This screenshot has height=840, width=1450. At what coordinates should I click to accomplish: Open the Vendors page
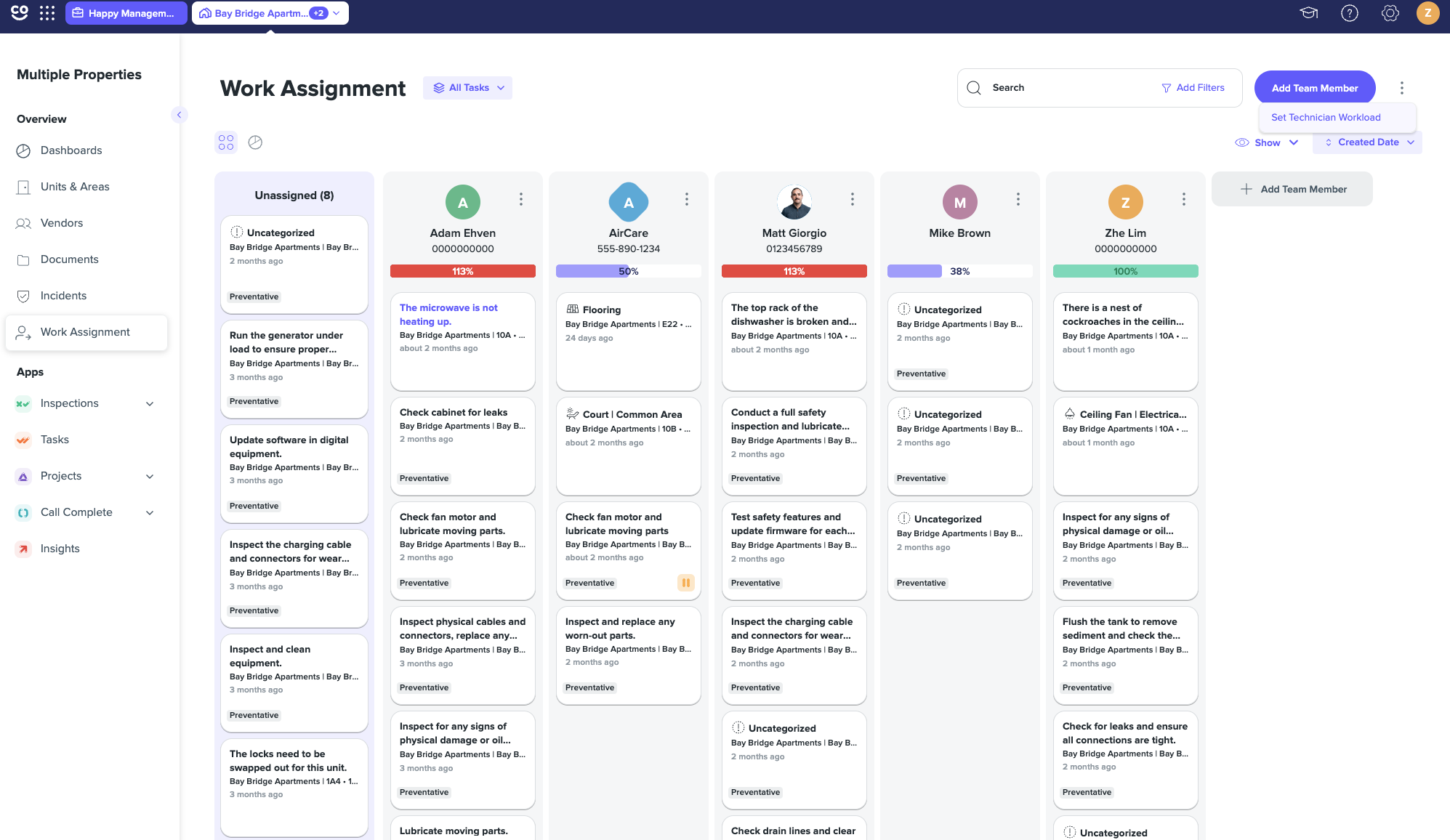click(x=62, y=223)
